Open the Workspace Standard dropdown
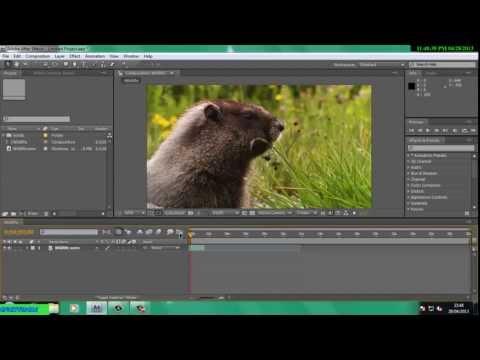The width and height of the screenshot is (480, 360). pos(382,65)
